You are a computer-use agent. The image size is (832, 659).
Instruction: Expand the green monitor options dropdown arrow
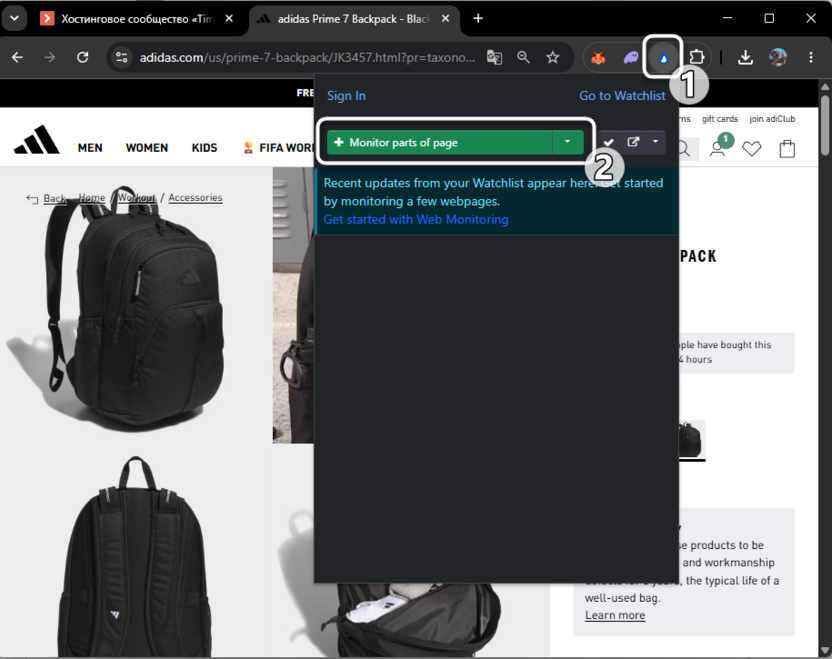pyautogui.click(x=568, y=142)
